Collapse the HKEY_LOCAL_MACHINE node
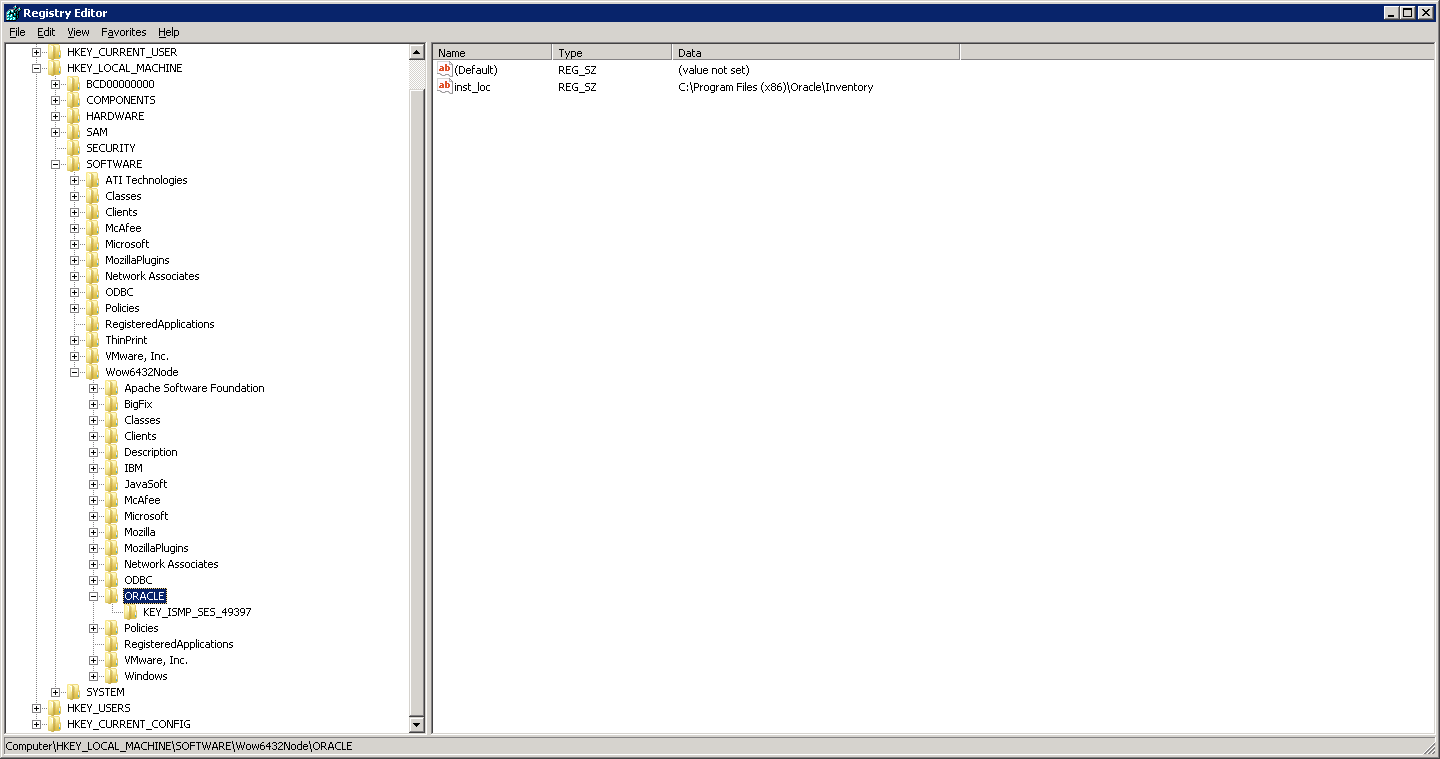The image size is (1440, 759). pyautogui.click(x=37, y=68)
